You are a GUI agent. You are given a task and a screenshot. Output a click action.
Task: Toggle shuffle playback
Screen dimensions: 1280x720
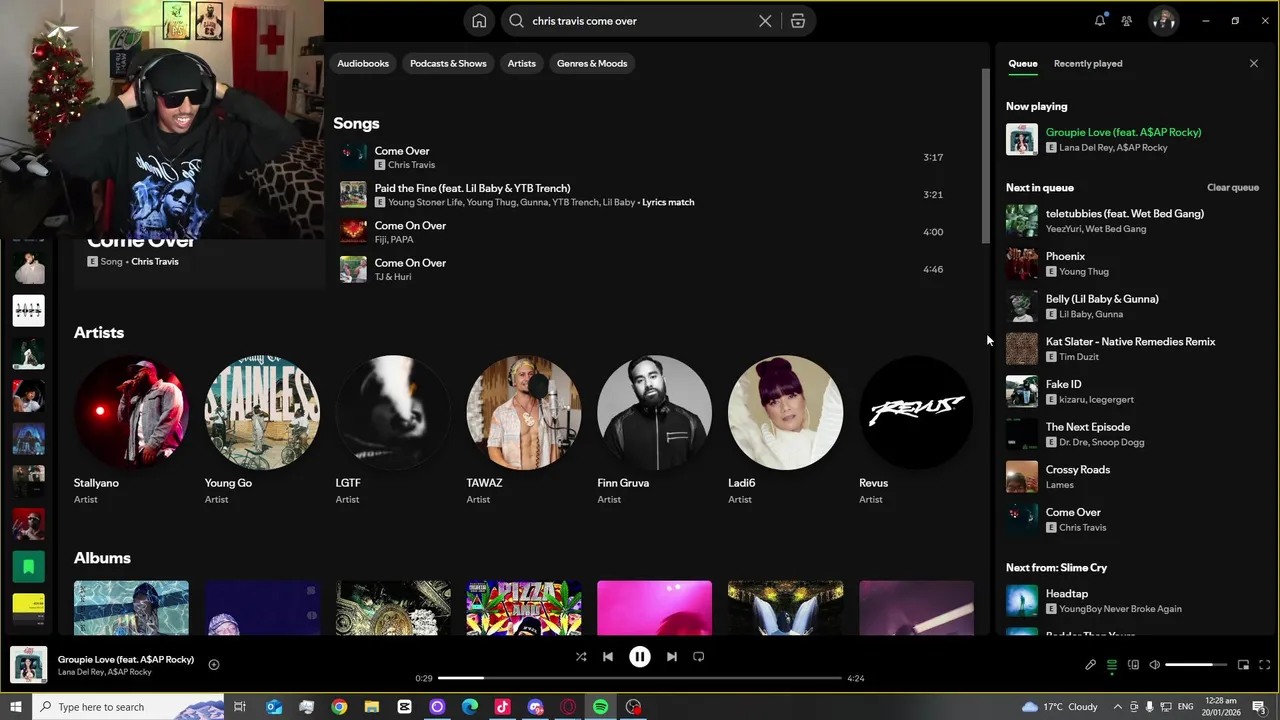point(581,657)
